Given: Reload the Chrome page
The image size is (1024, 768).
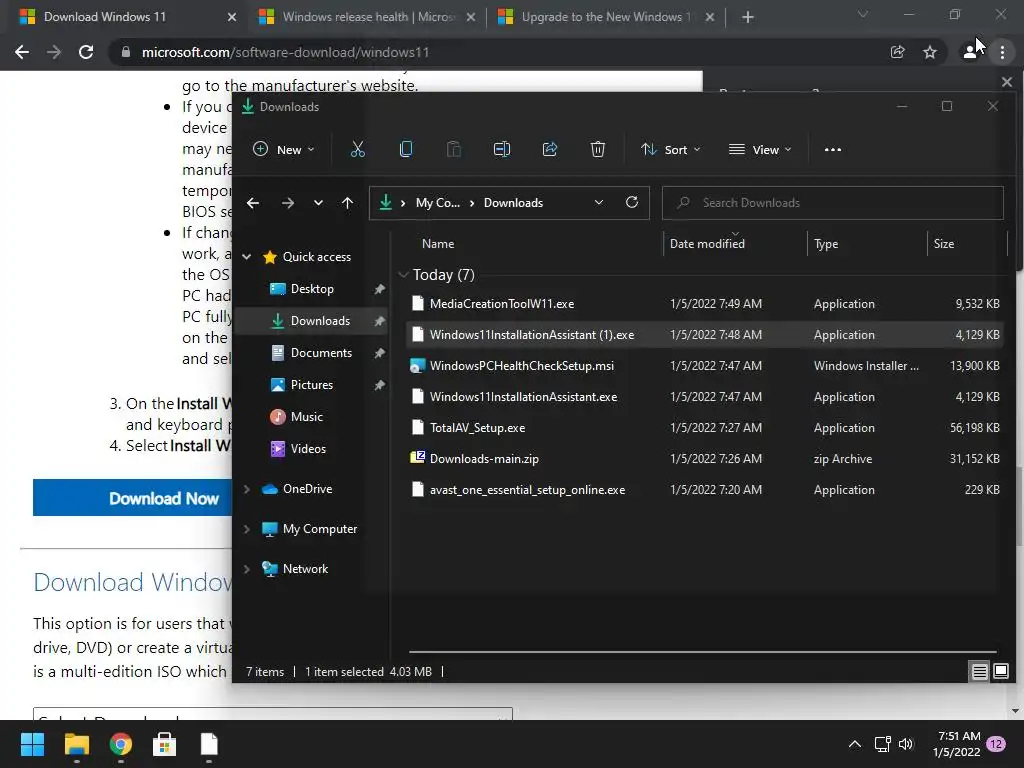Looking at the screenshot, I should [x=86, y=52].
